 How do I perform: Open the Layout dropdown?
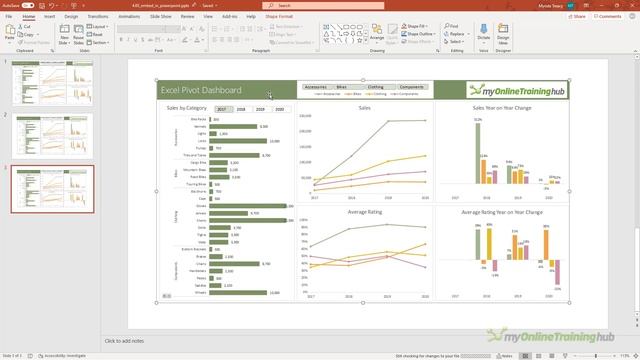[x=98, y=27]
